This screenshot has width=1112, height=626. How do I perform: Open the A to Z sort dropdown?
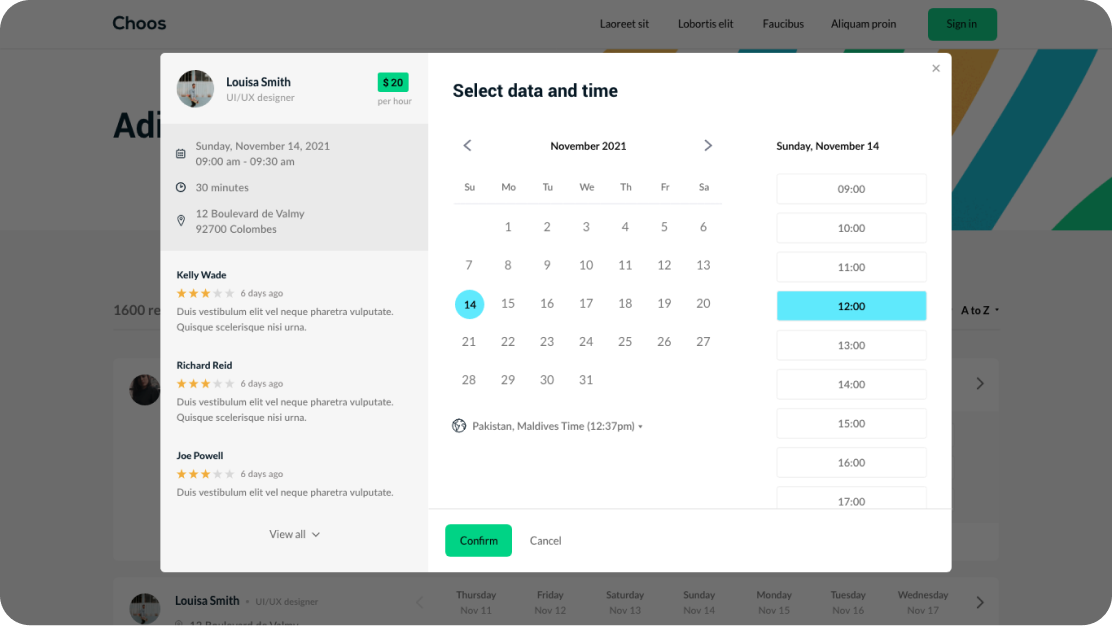tap(979, 311)
